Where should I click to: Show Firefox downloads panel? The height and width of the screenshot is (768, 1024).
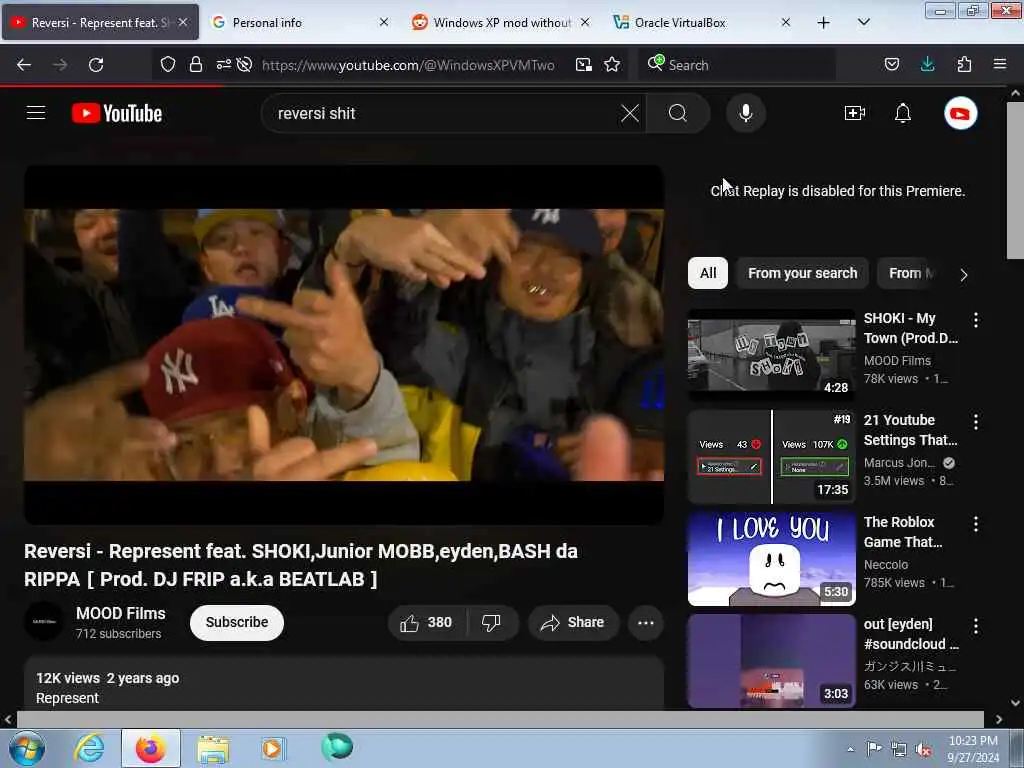click(x=927, y=64)
